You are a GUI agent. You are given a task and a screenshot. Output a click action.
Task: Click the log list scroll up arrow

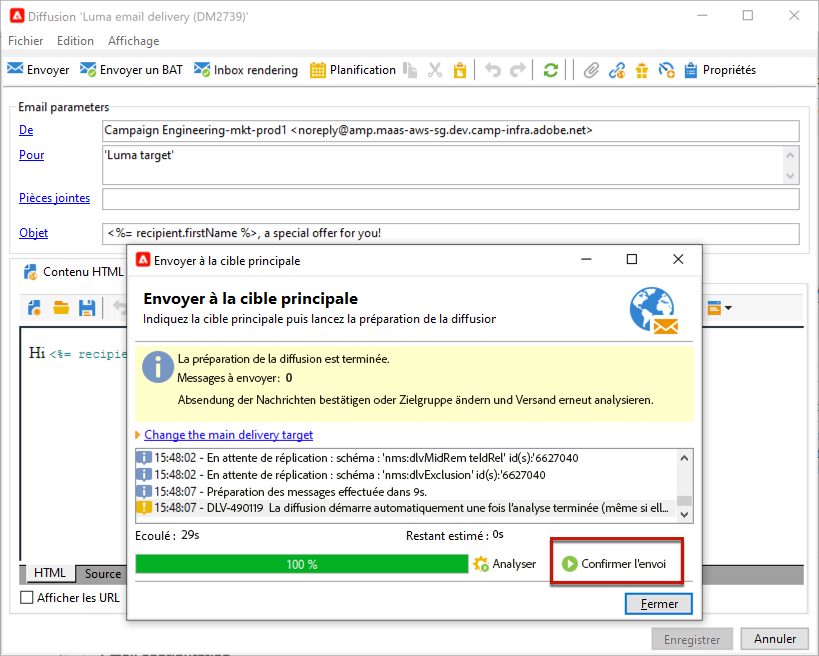tap(684, 458)
